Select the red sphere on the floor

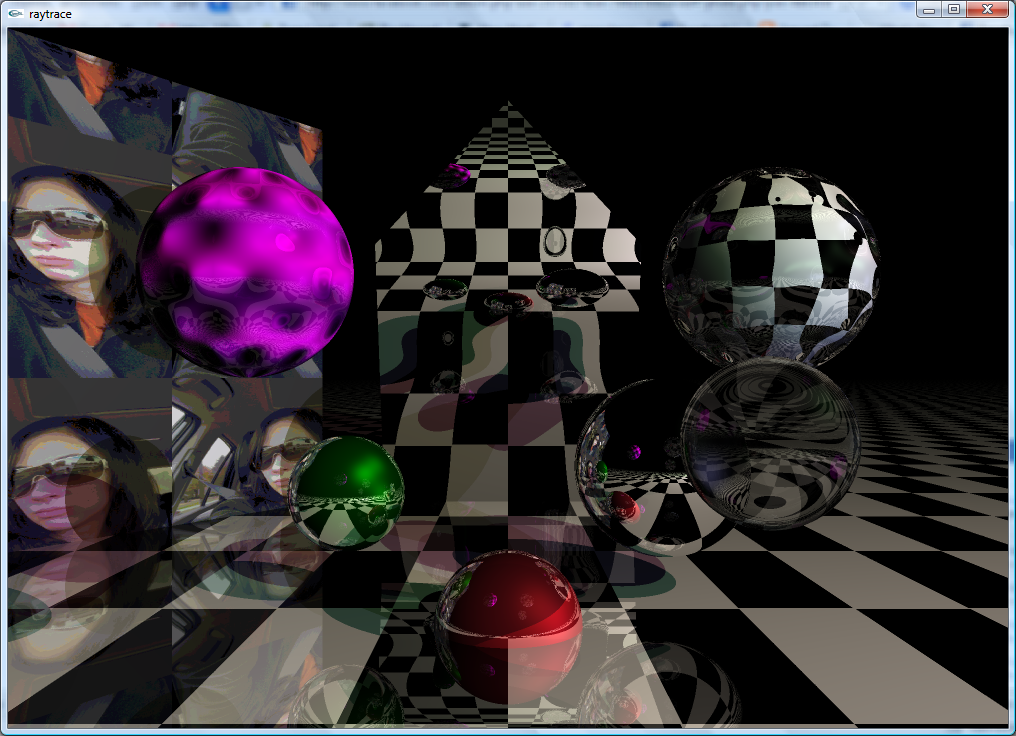point(508,603)
